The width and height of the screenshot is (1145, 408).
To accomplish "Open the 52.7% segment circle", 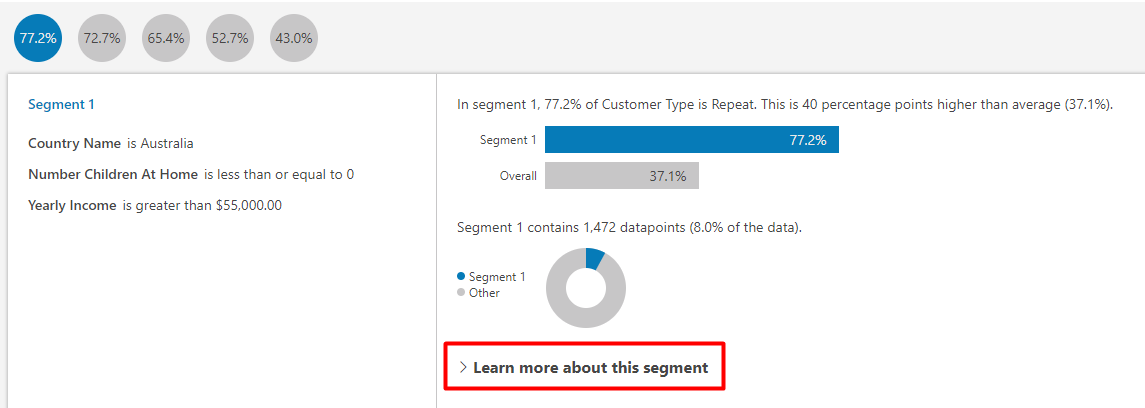I will point(230,38).
